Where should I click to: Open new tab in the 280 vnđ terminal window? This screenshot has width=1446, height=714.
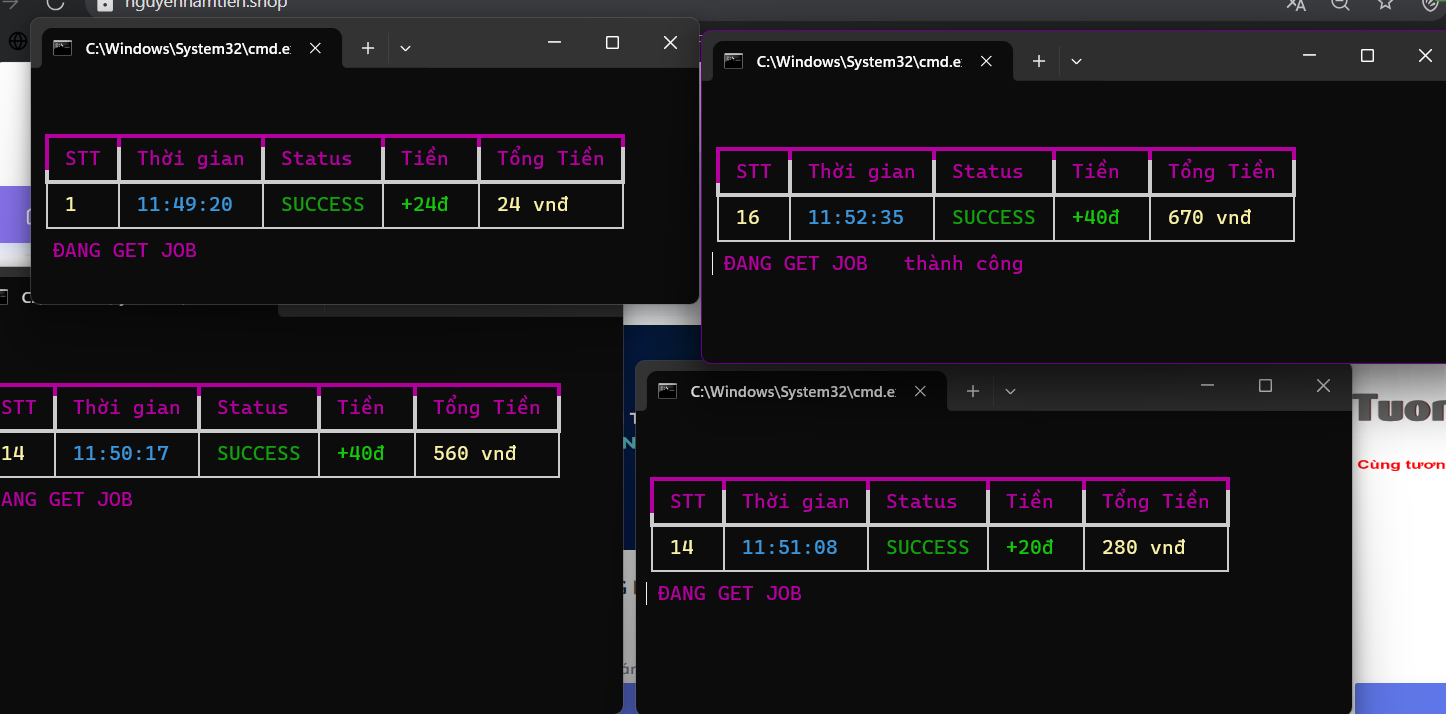point(973,391)
